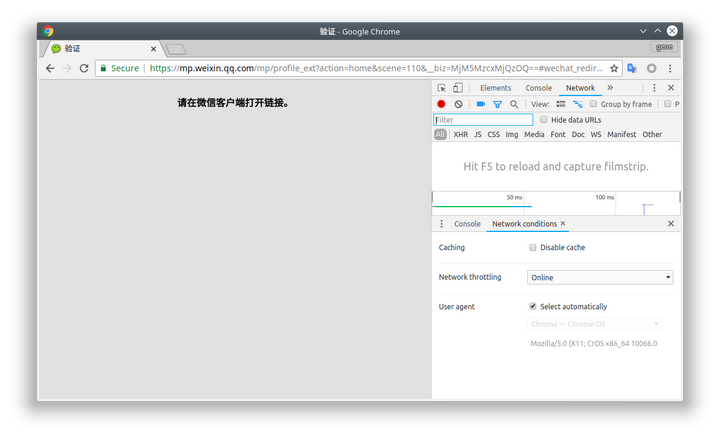Image resolution: width=720 pixels, height=438 pixels.
Task: Filter requests by Font
Action: point(558,135)
